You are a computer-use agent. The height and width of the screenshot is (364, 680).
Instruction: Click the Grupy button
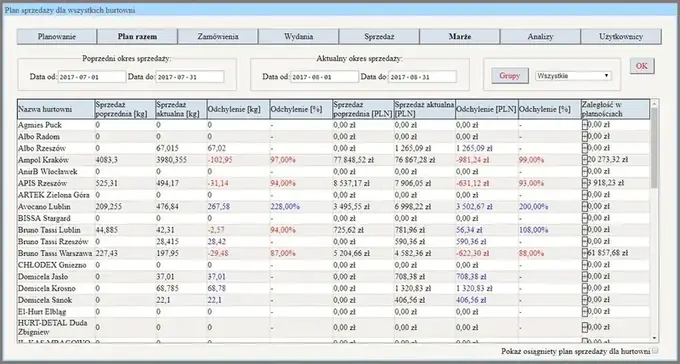pyautogui.click(x=510, y=75)
